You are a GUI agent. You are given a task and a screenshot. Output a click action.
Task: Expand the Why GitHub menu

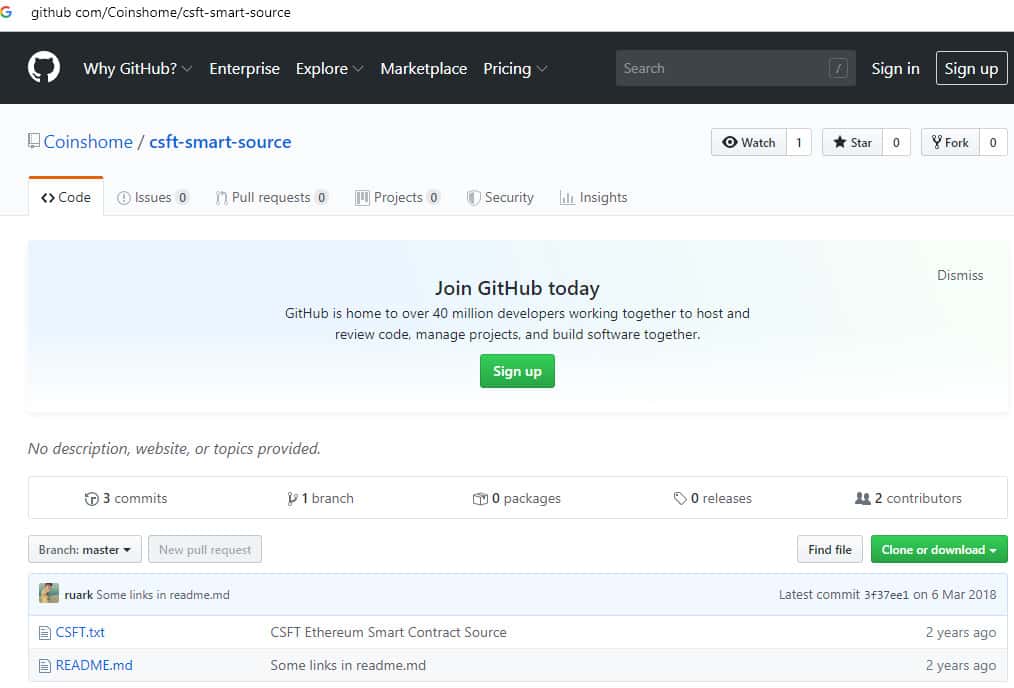click(138, 69)
